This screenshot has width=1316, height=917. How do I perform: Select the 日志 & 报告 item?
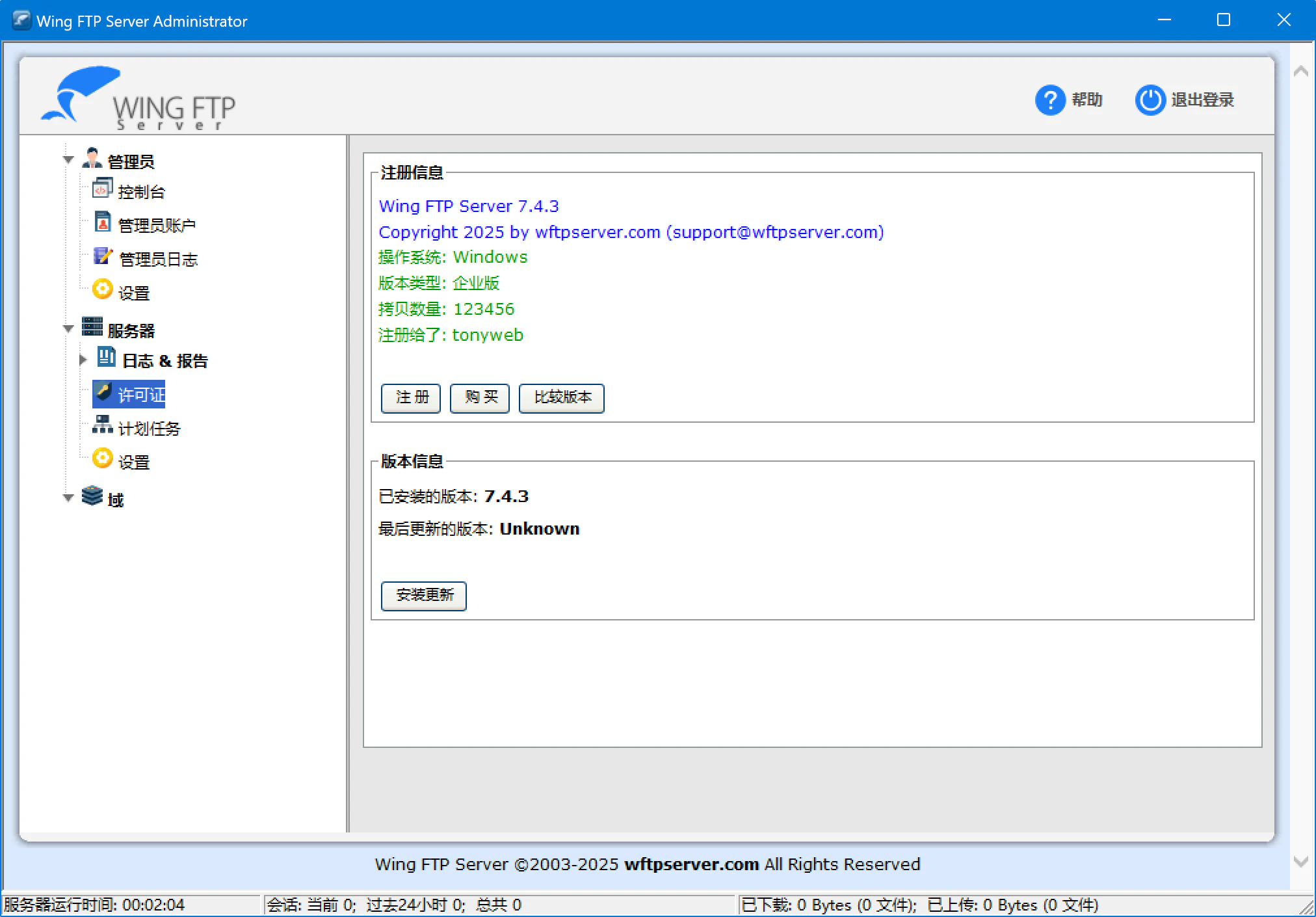[165, 361]
